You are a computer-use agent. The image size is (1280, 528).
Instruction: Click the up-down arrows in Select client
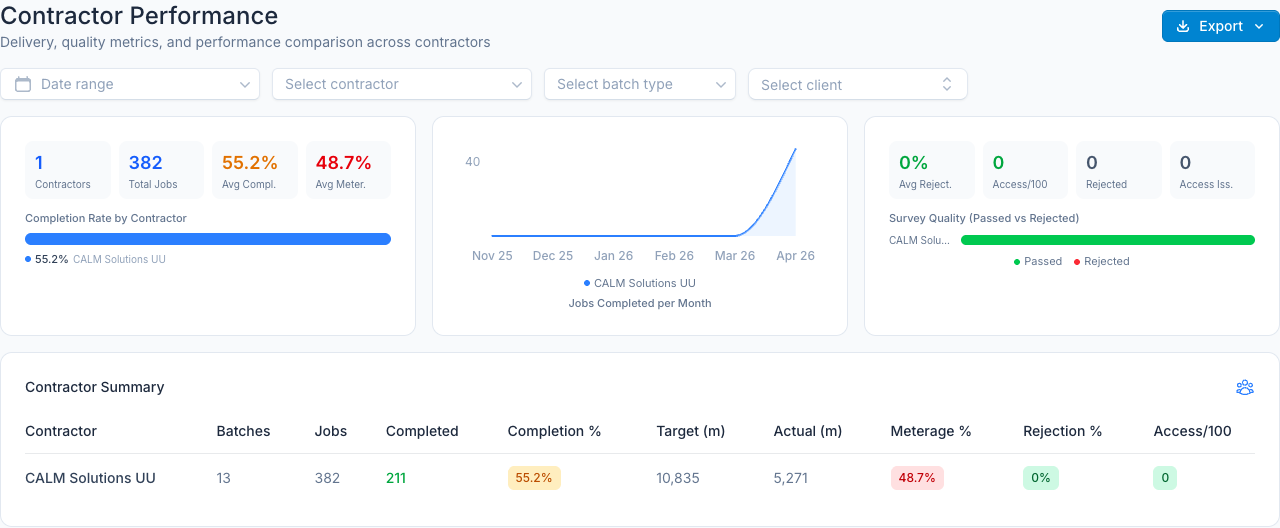click(947, 85)
